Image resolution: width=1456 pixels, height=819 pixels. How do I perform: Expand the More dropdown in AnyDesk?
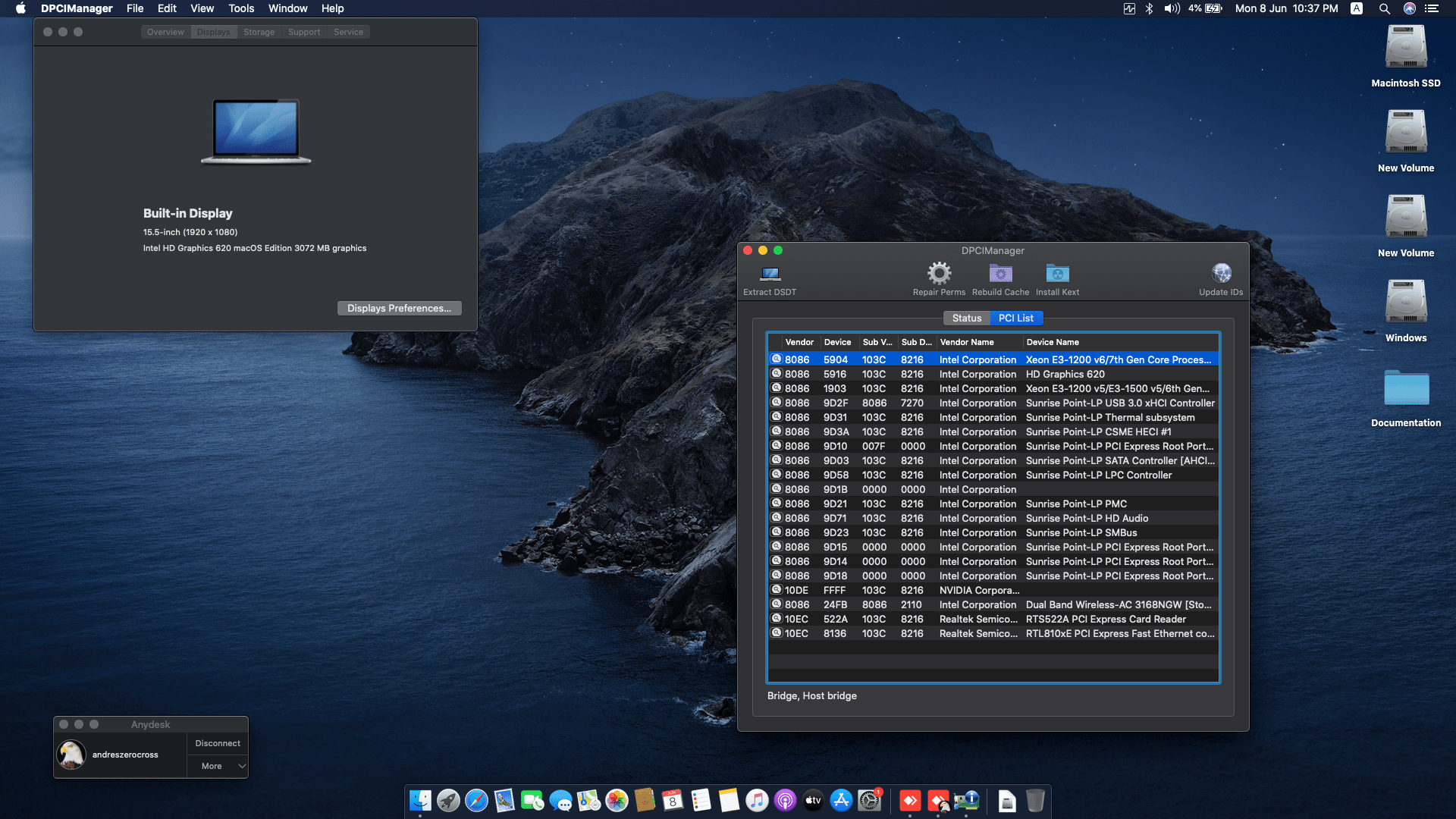[x=218, y=766]
